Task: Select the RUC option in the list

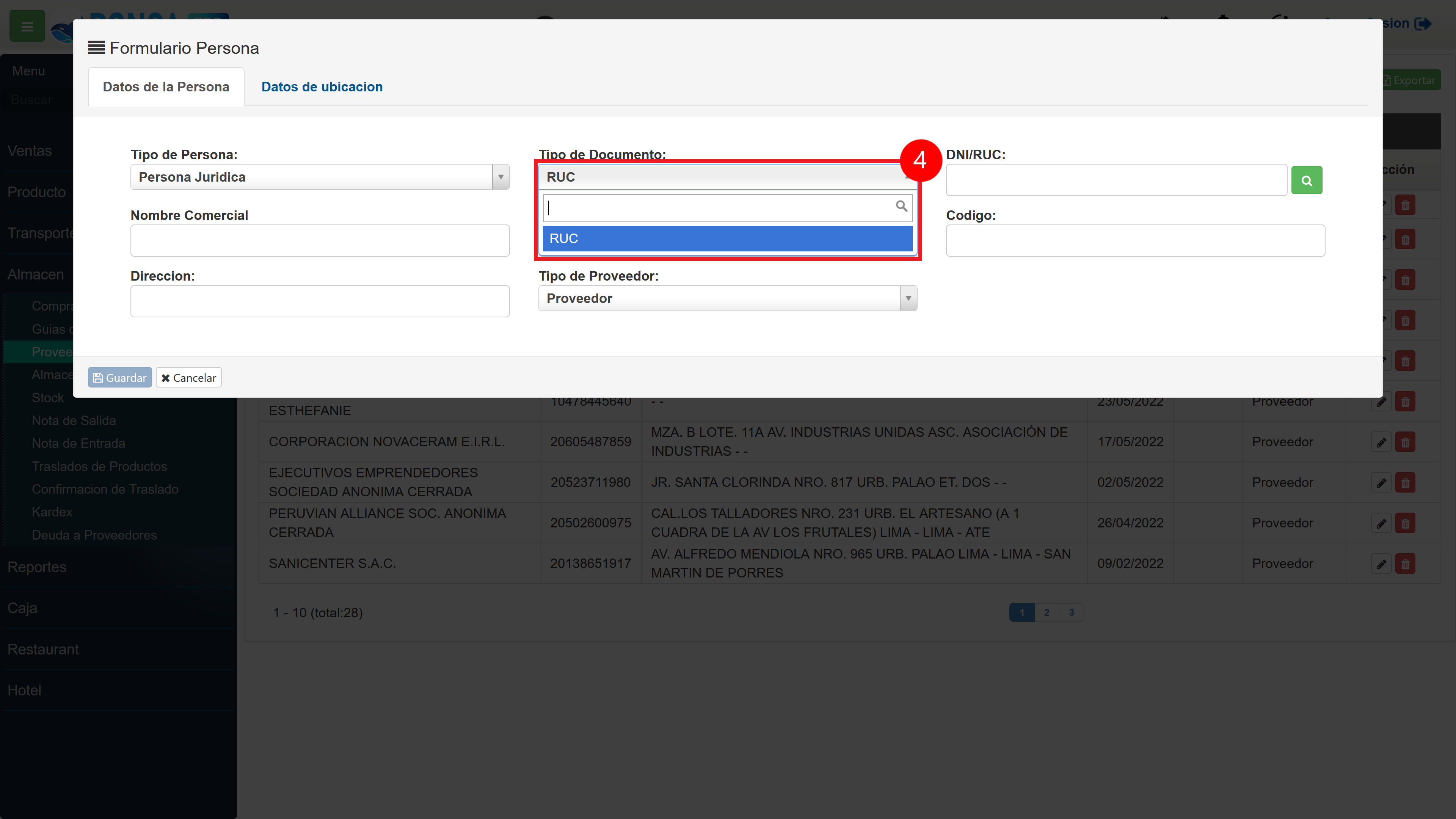Action: pos(728,238)
